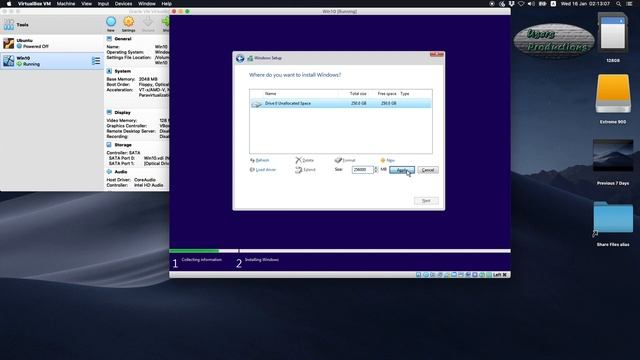Click the Audio section header in the details
The width and height of the screenshot is (640, 360).
tap(120, 172)
